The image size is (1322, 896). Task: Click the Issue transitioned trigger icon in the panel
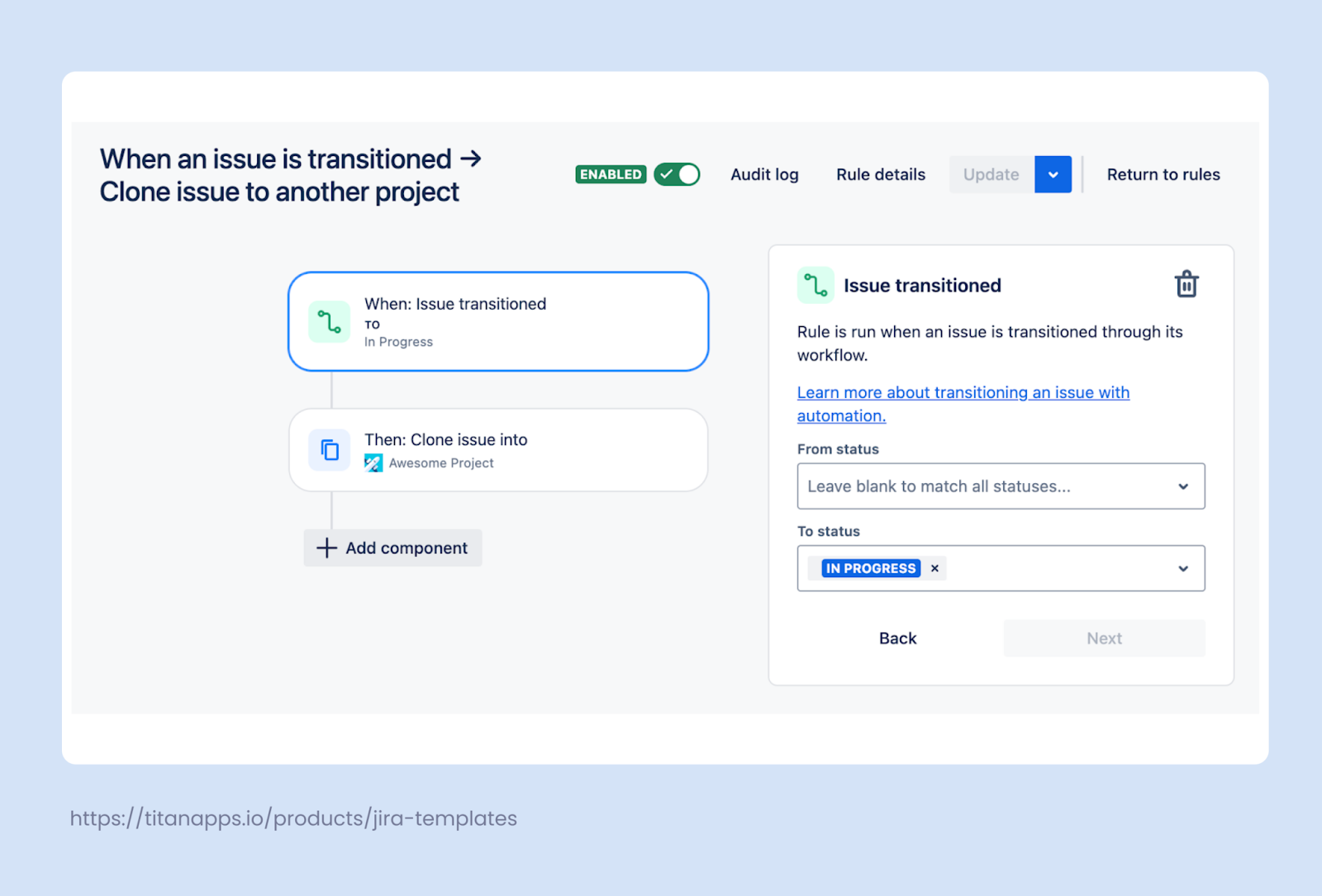(816, 284)
